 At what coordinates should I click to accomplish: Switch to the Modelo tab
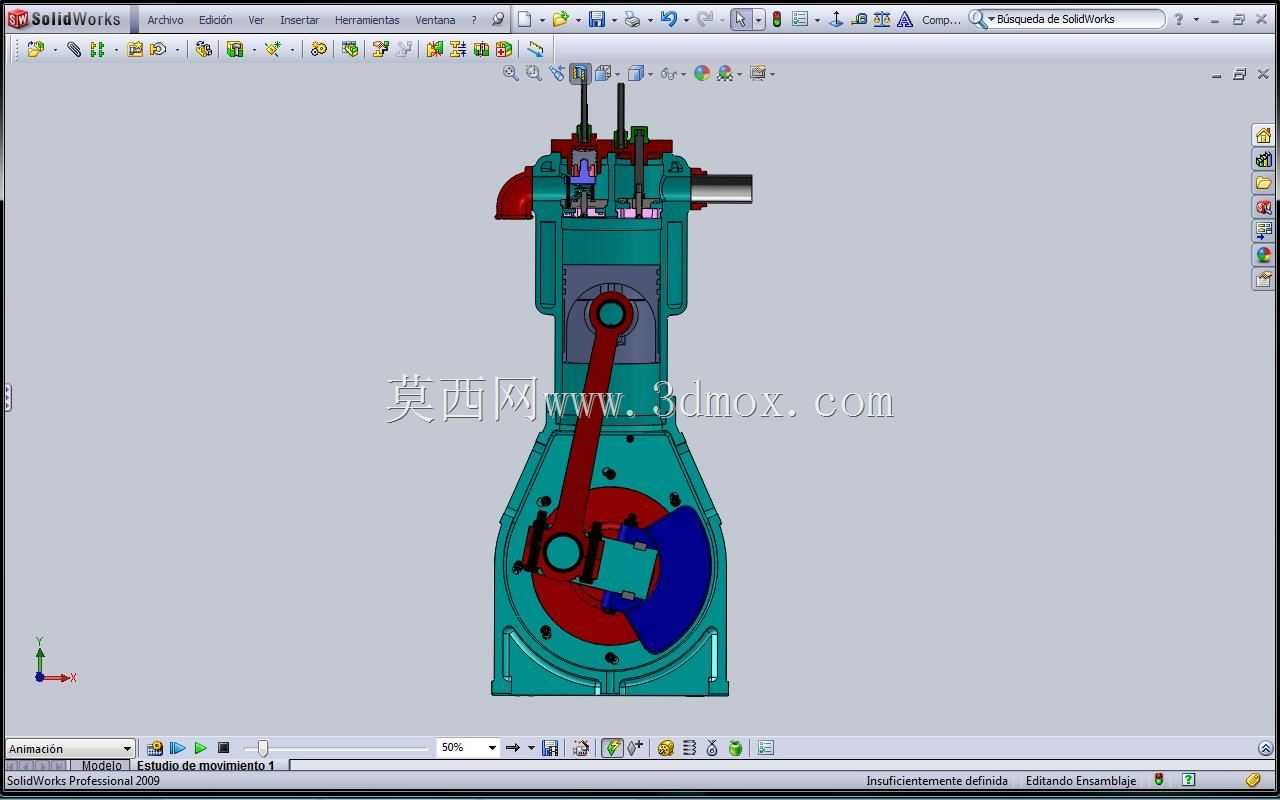pos(101,766)
